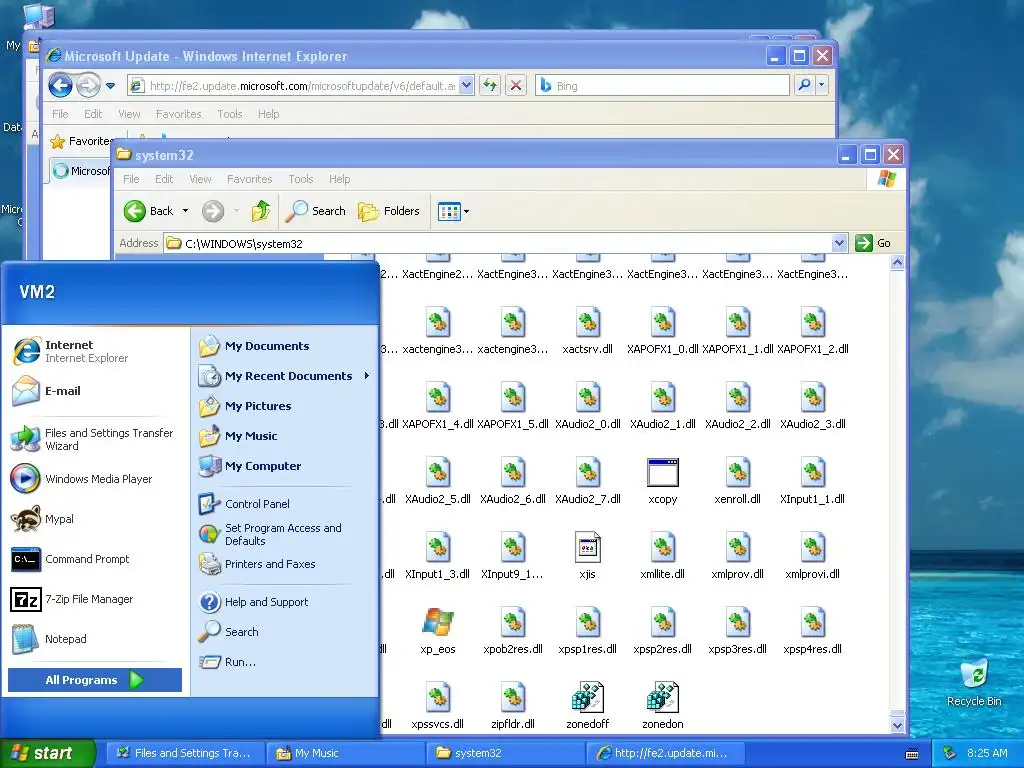Click the IE Back navigation button
This screenshot has height=768, width=1024.
60,85
